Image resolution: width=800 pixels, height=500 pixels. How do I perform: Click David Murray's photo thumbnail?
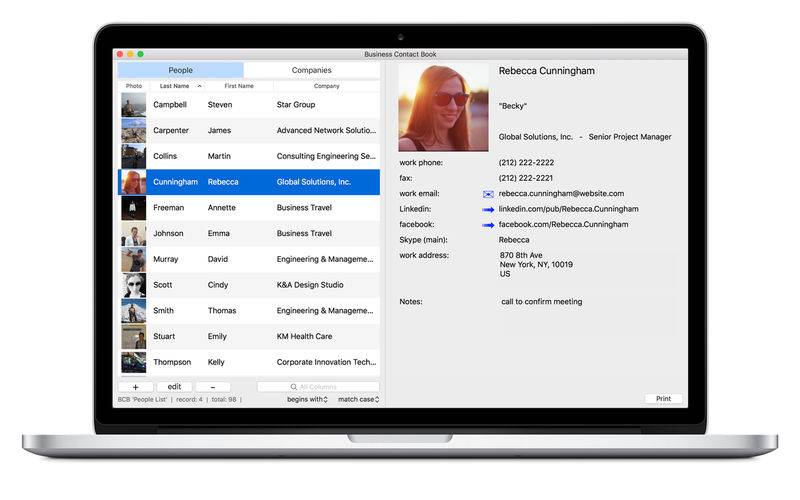[x=134, y=259]
